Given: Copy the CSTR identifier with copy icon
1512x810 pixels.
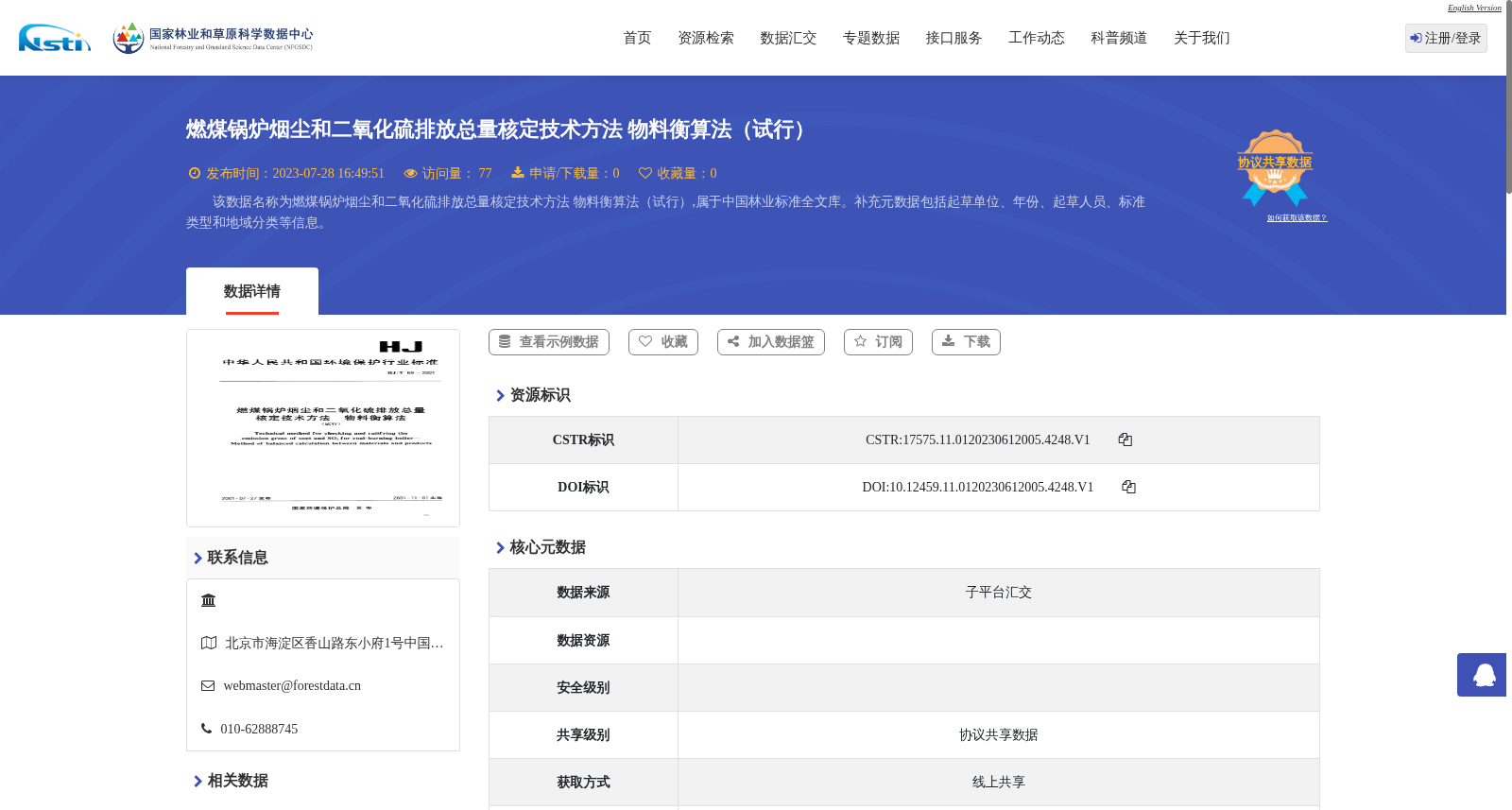Looking at the screenshot, I should tap(1125, 439).
